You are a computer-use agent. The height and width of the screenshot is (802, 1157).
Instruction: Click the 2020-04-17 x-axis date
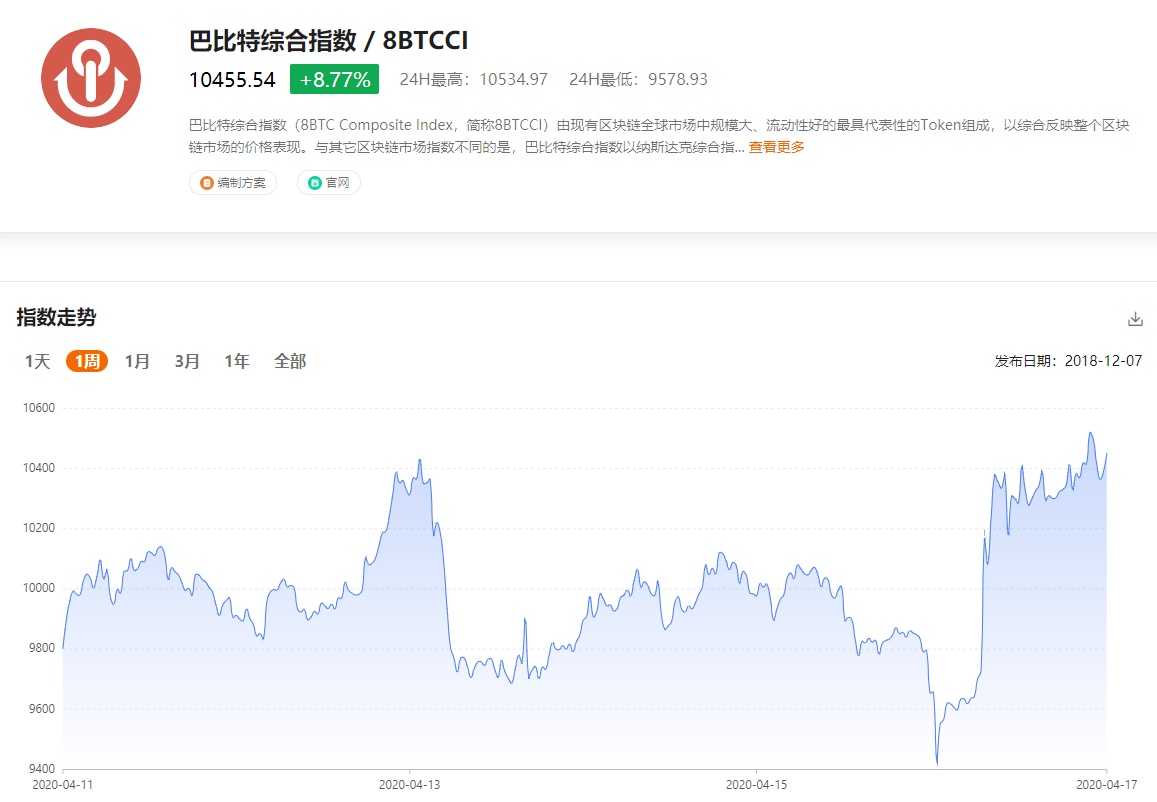1106,785
